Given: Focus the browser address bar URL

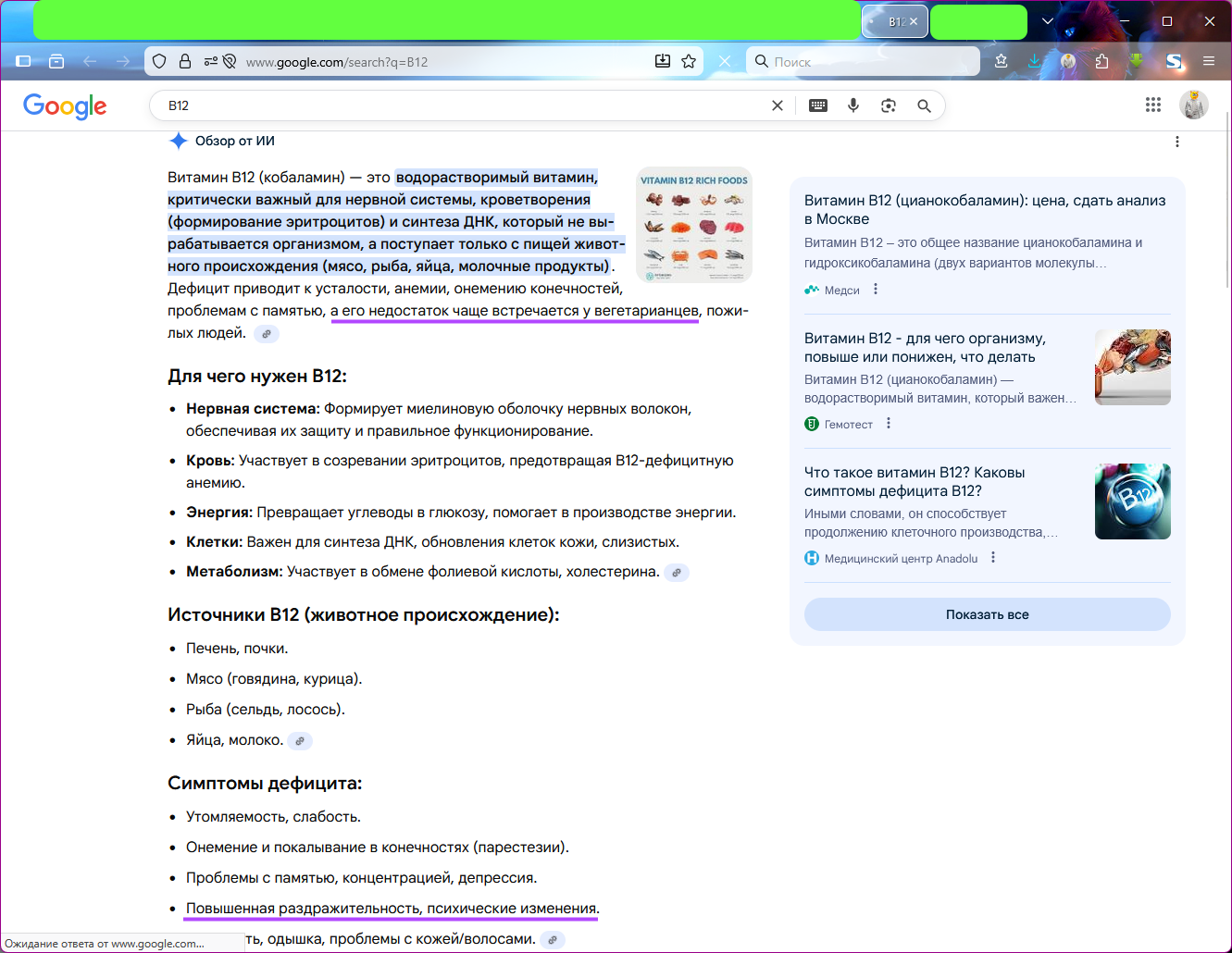Looking at the screenshot, I should click(444, 62).
